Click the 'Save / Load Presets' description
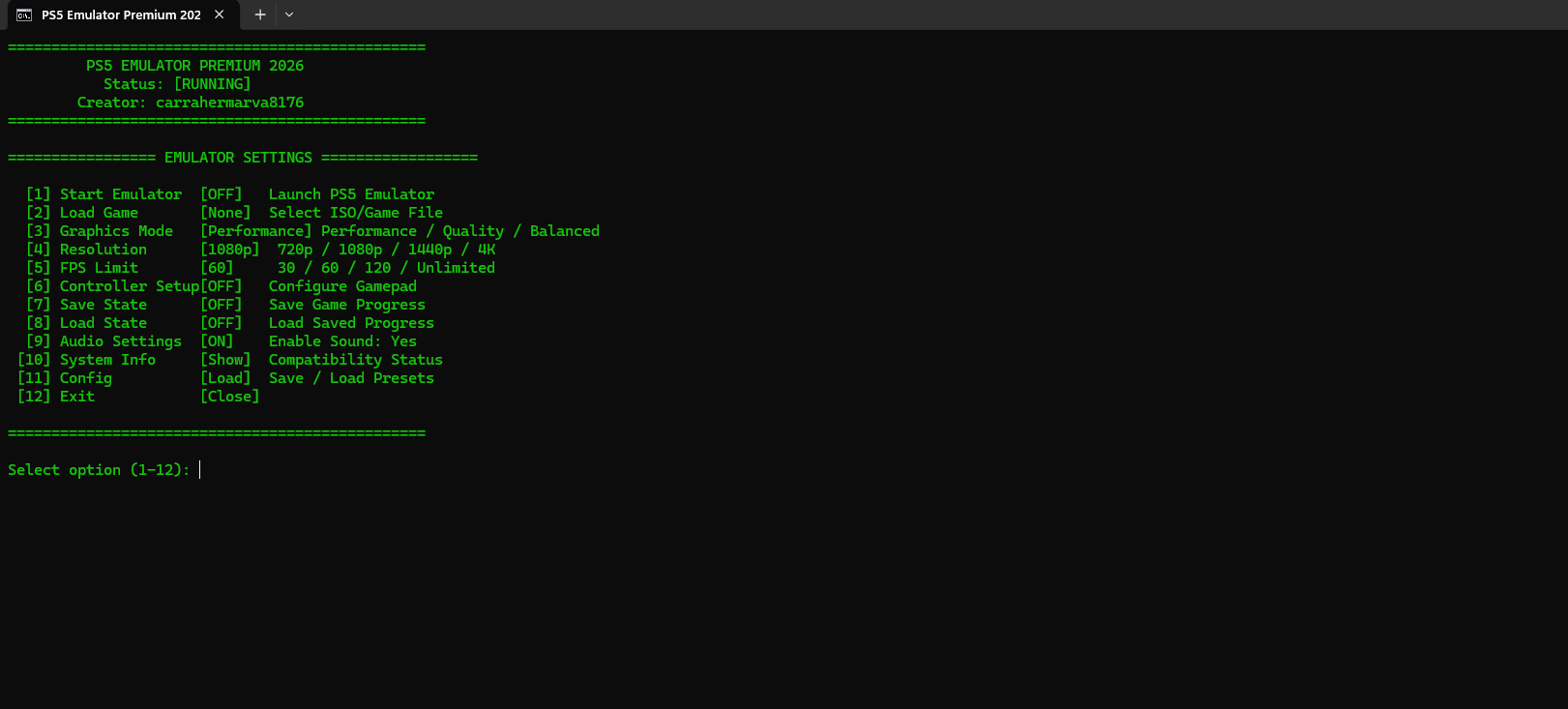 pyautogui.click(x=352, y=378)
